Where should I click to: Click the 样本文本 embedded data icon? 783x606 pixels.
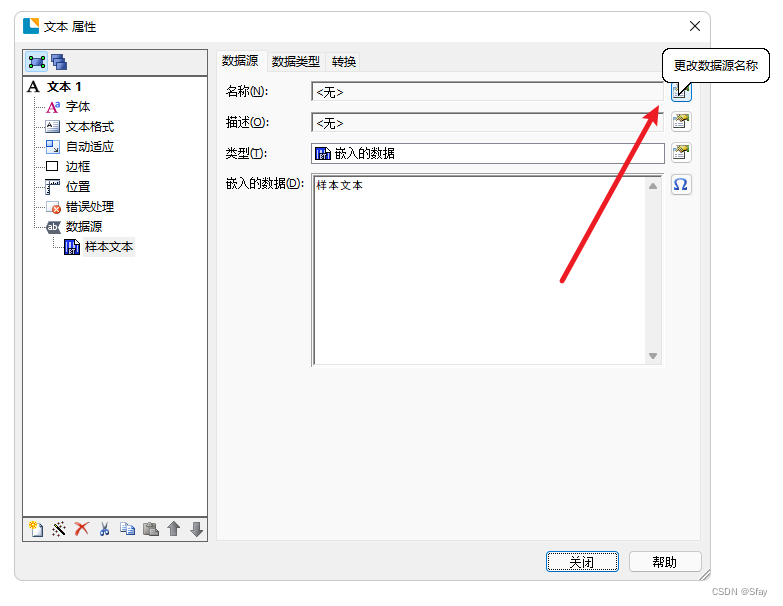(x=72, y=247)
